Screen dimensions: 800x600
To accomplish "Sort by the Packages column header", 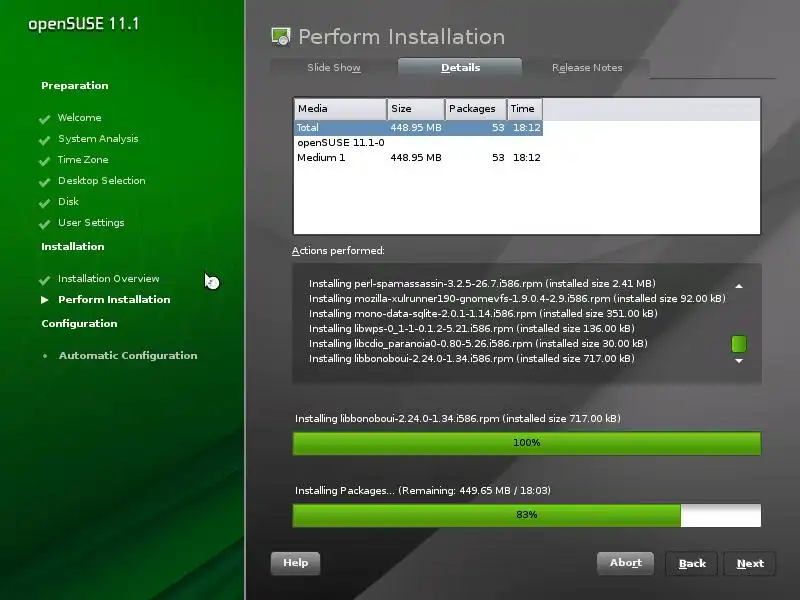I will coord(476,109).
